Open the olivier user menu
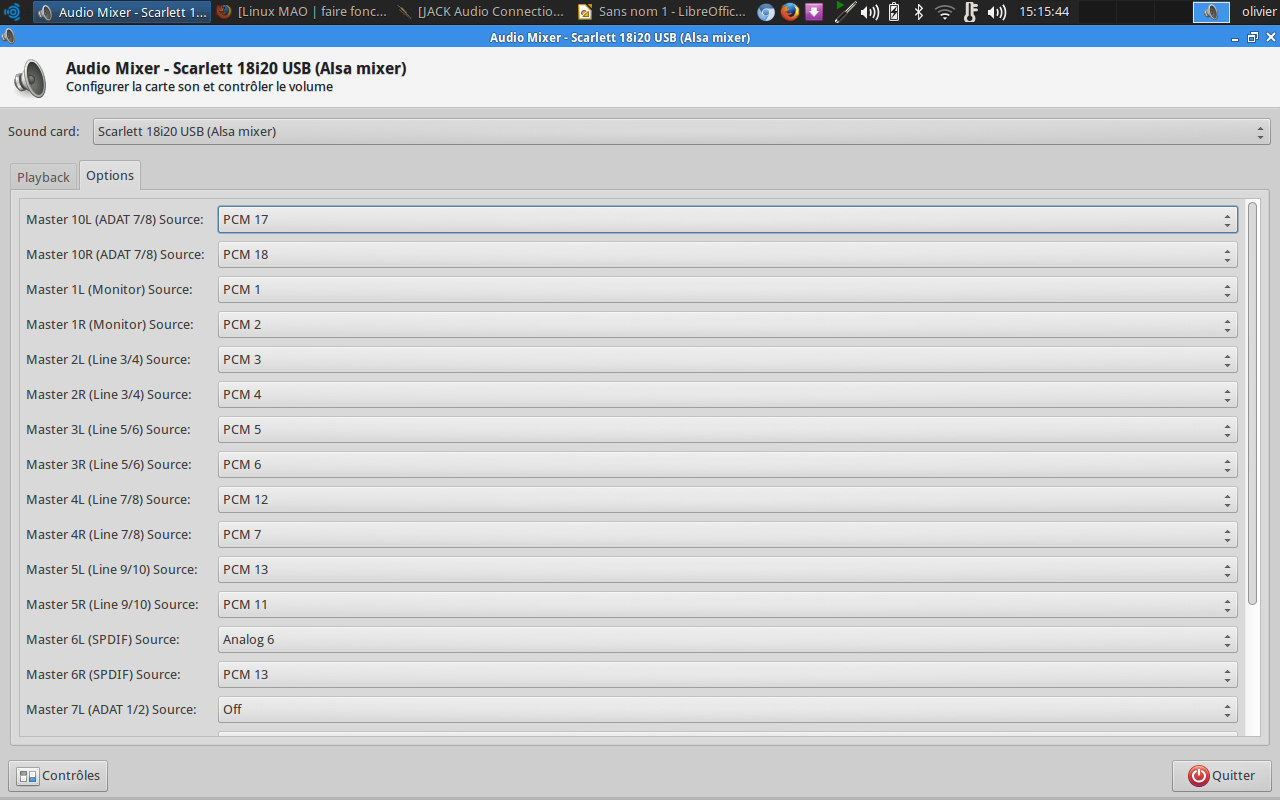Screen dimensions: 1280x800 [x=1258, y=12]
